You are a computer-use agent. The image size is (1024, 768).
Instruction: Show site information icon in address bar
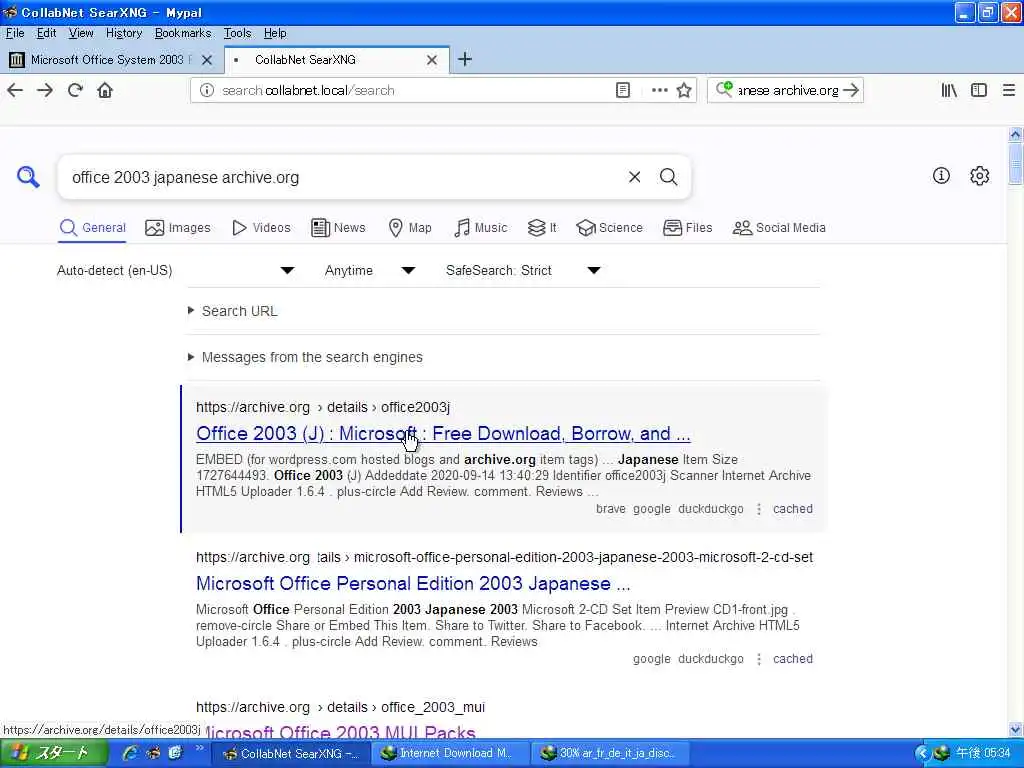pos(206,90)
